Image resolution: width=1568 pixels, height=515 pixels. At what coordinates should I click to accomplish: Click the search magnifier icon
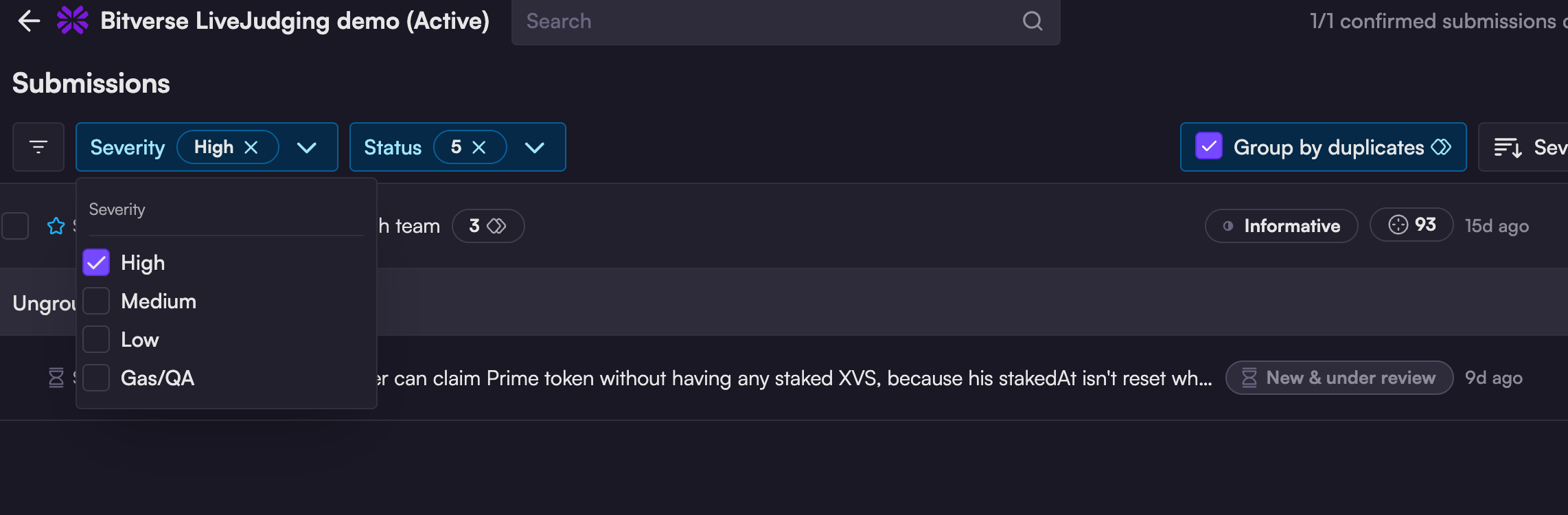tap(1032, 21)
